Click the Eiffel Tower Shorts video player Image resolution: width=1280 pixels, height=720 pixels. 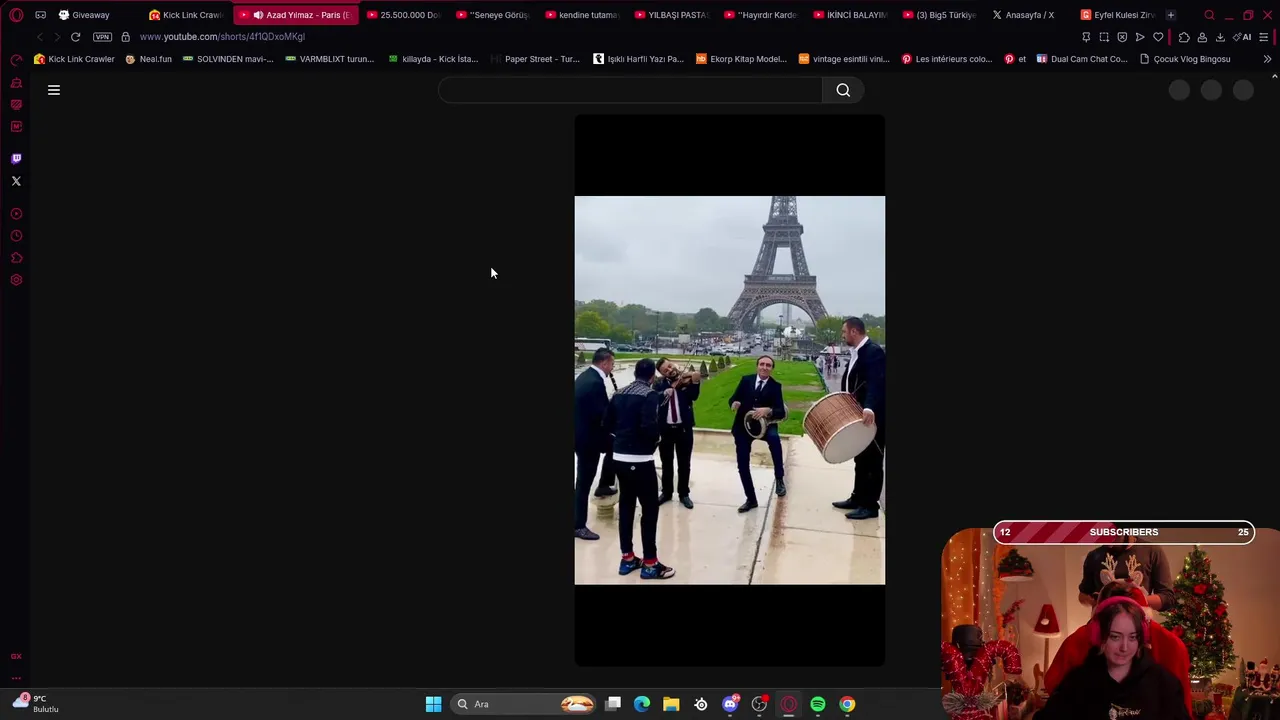point(730,390)
